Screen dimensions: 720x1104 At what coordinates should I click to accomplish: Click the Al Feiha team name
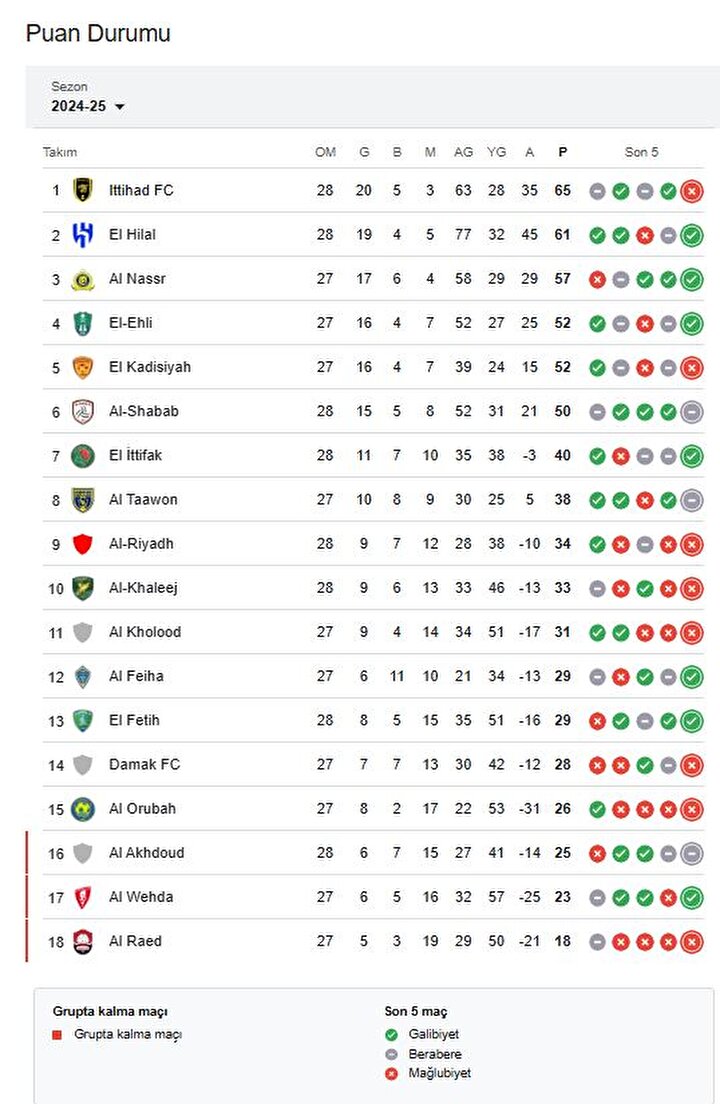point(136,676)
